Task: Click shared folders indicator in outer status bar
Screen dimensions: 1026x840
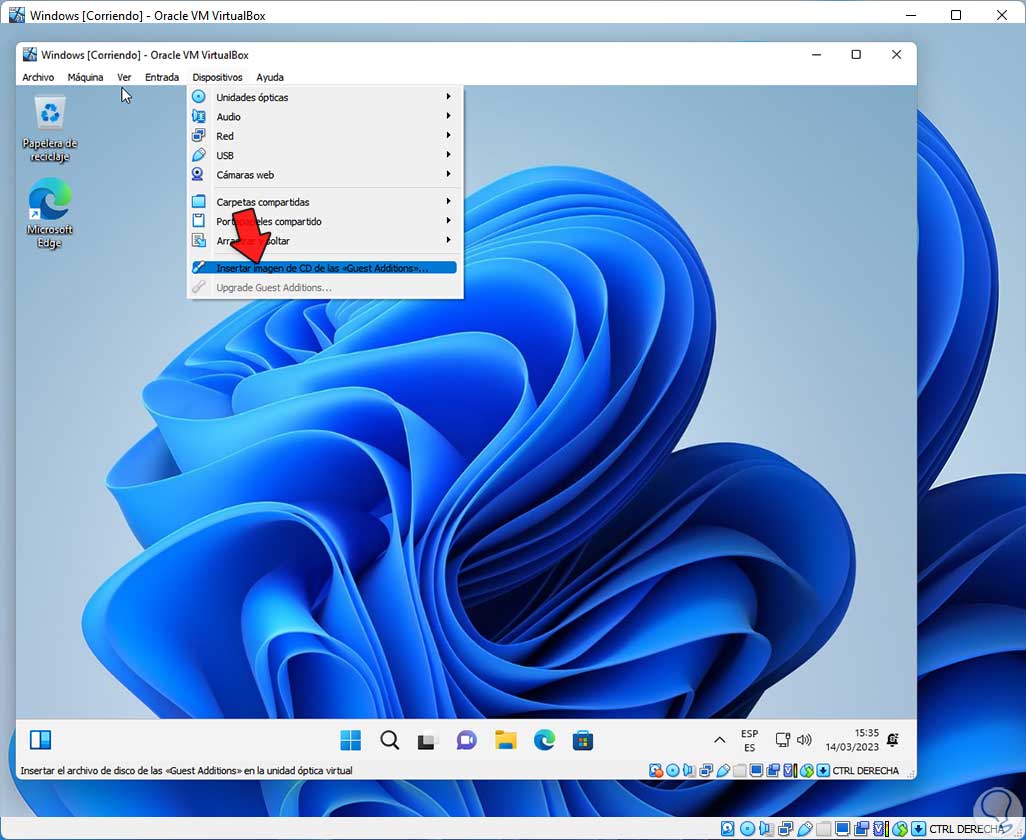Action: (823, 829)
